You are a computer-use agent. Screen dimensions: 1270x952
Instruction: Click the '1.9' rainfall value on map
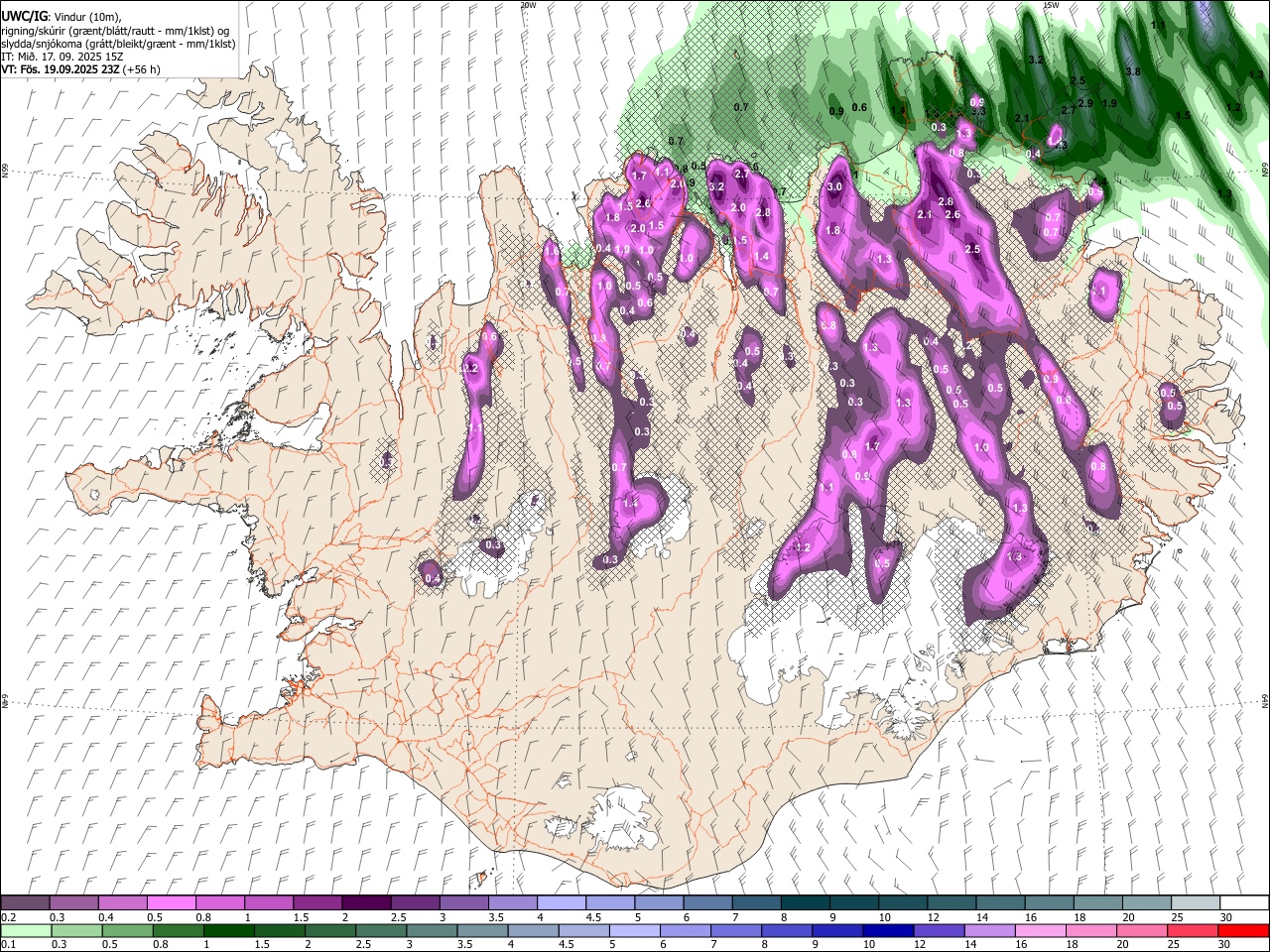tap(1109, 103)
